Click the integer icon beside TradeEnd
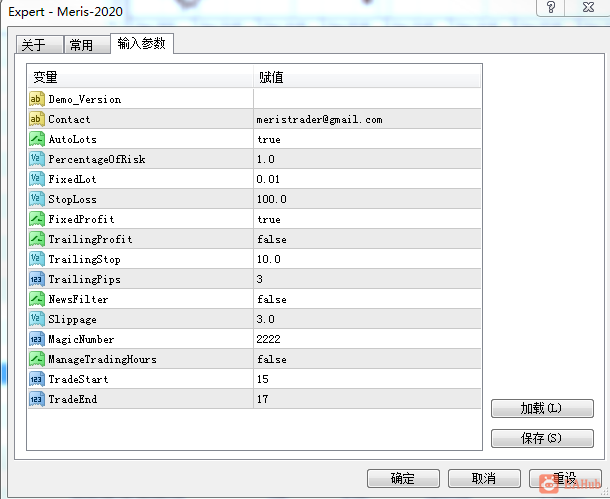This screenshot has height=499, width=610. pyautogui.click(x=37, y=399)
